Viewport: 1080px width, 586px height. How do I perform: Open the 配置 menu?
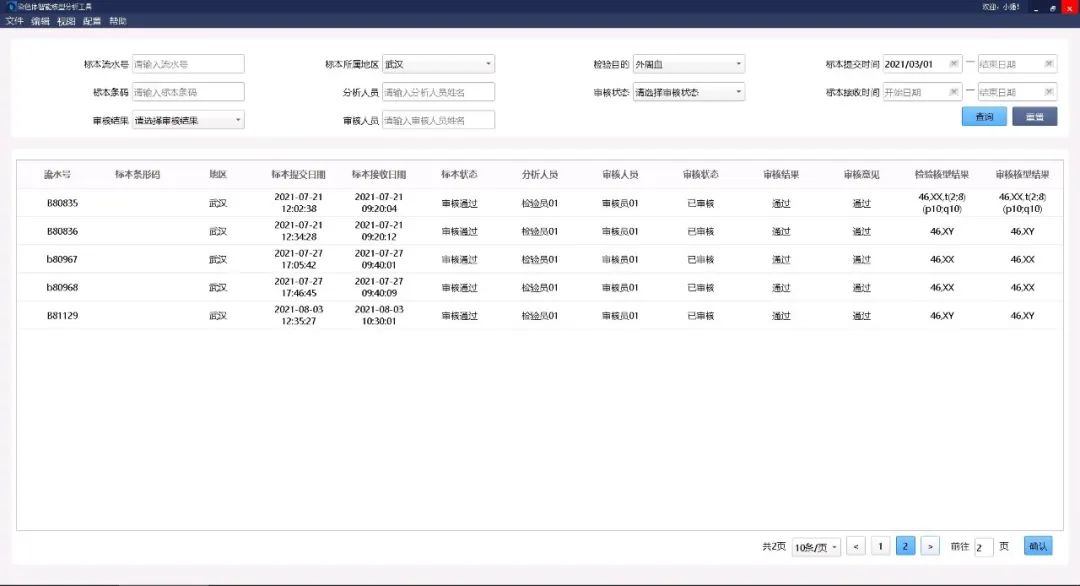click(92, 21)
